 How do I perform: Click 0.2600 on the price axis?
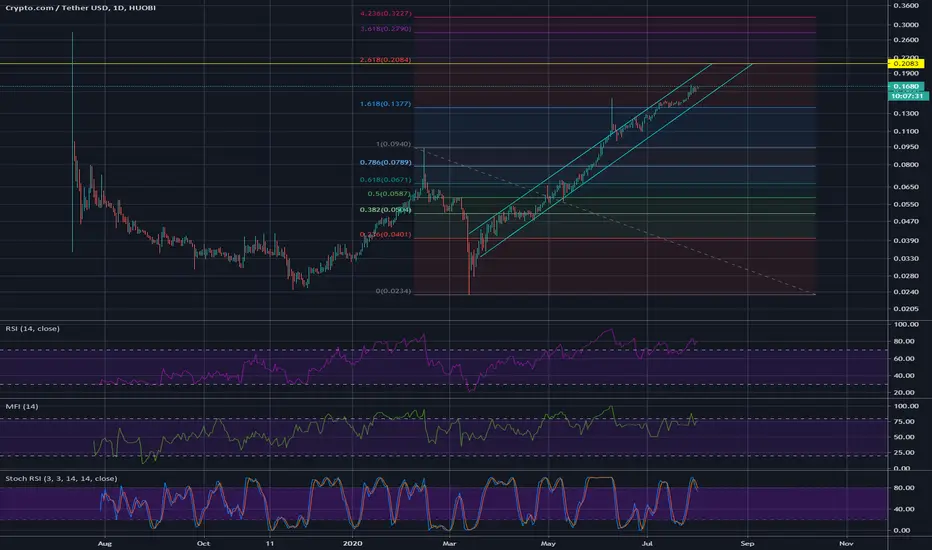[x=906, y=40]
